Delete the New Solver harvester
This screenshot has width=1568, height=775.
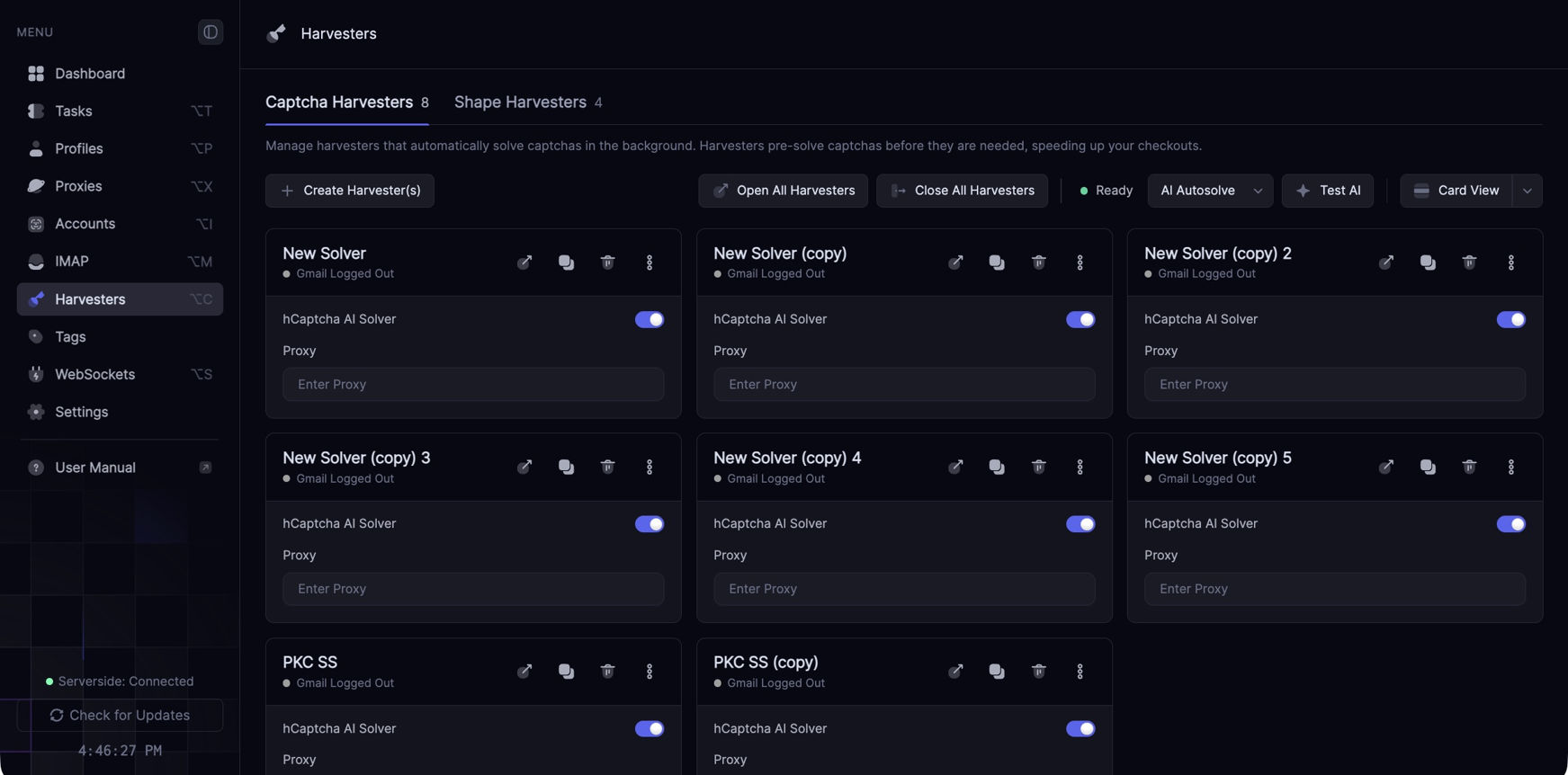(x=608, y=263)
